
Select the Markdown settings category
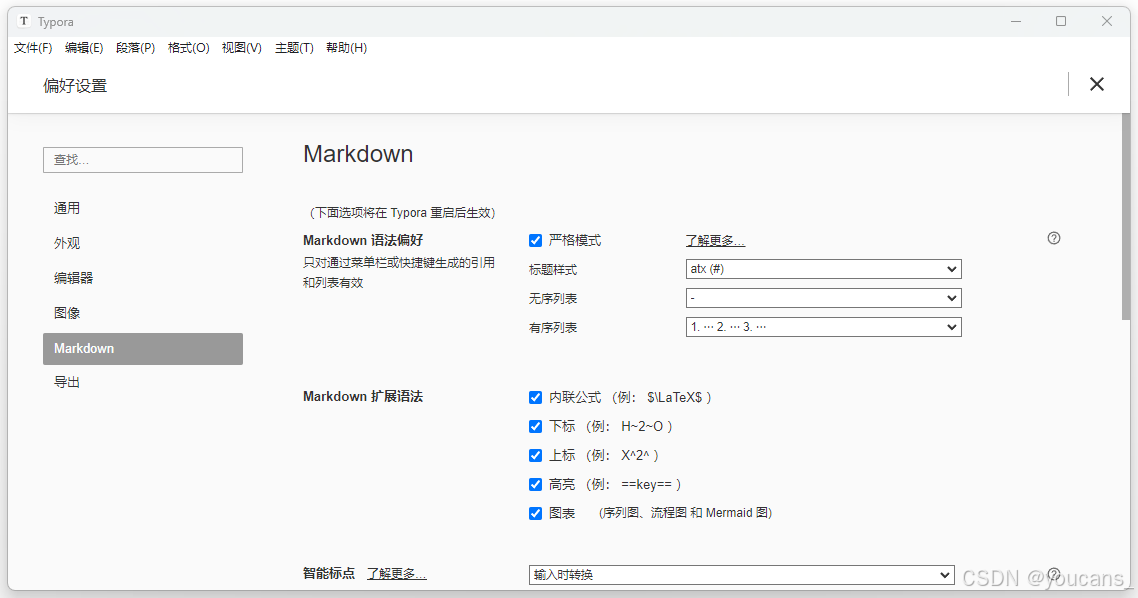tap(143, 348)
